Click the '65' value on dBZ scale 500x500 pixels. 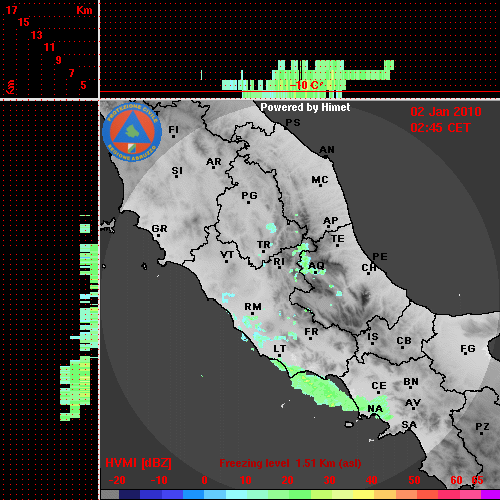(x=477, y=480)
